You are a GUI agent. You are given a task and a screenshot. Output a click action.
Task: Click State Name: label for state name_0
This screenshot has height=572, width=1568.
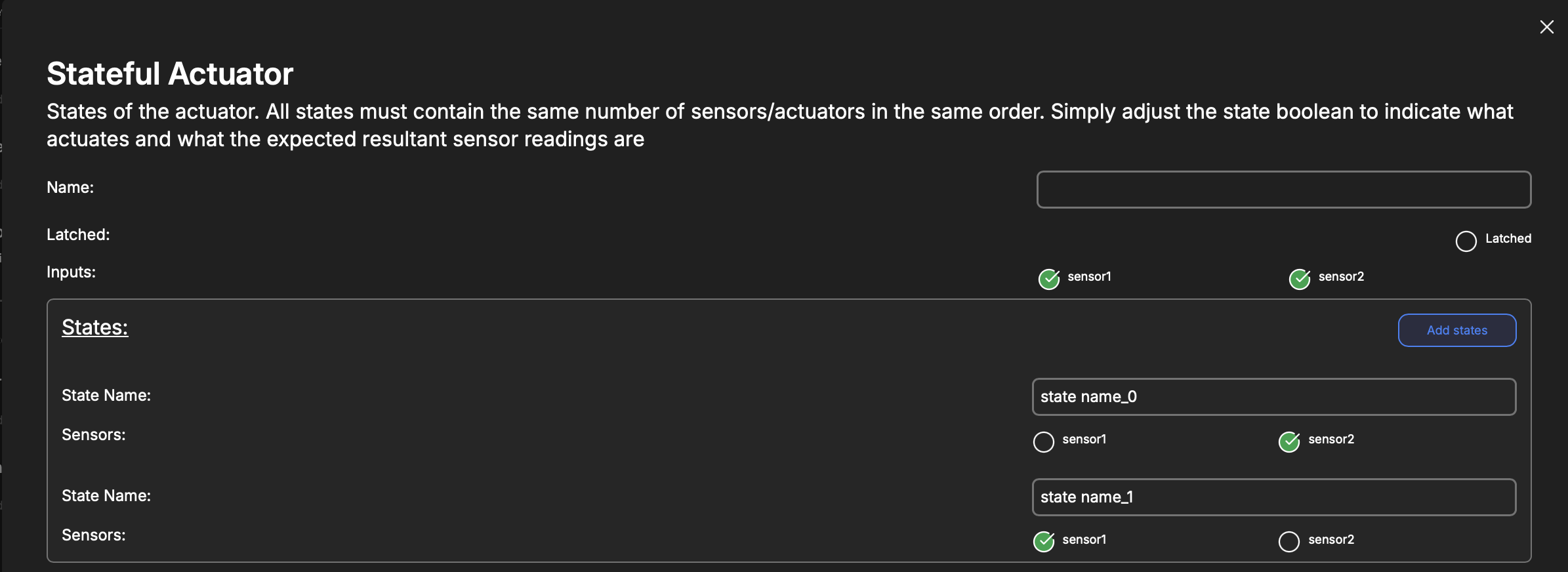106,396
